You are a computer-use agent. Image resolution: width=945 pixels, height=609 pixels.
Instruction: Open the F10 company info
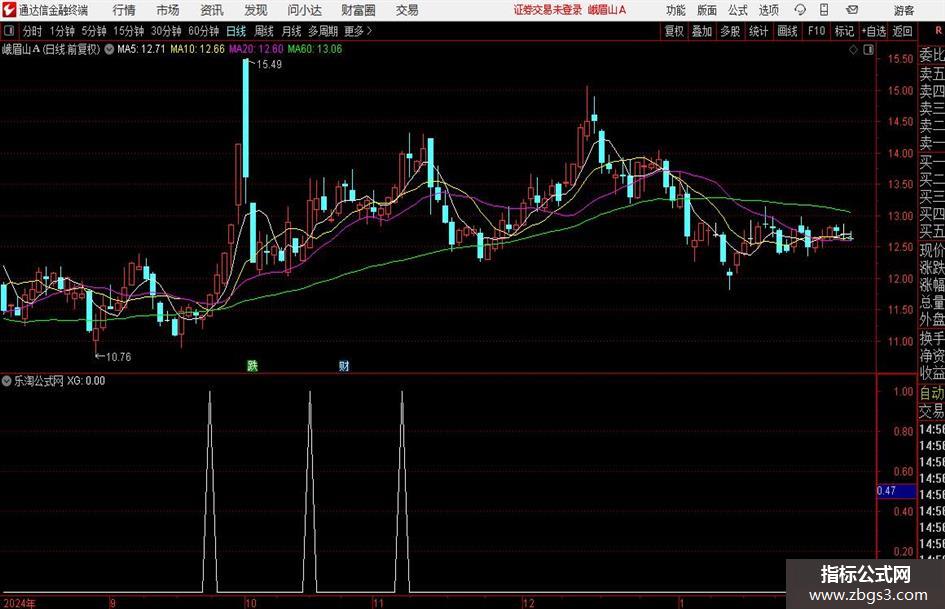[x=816, y=31]
